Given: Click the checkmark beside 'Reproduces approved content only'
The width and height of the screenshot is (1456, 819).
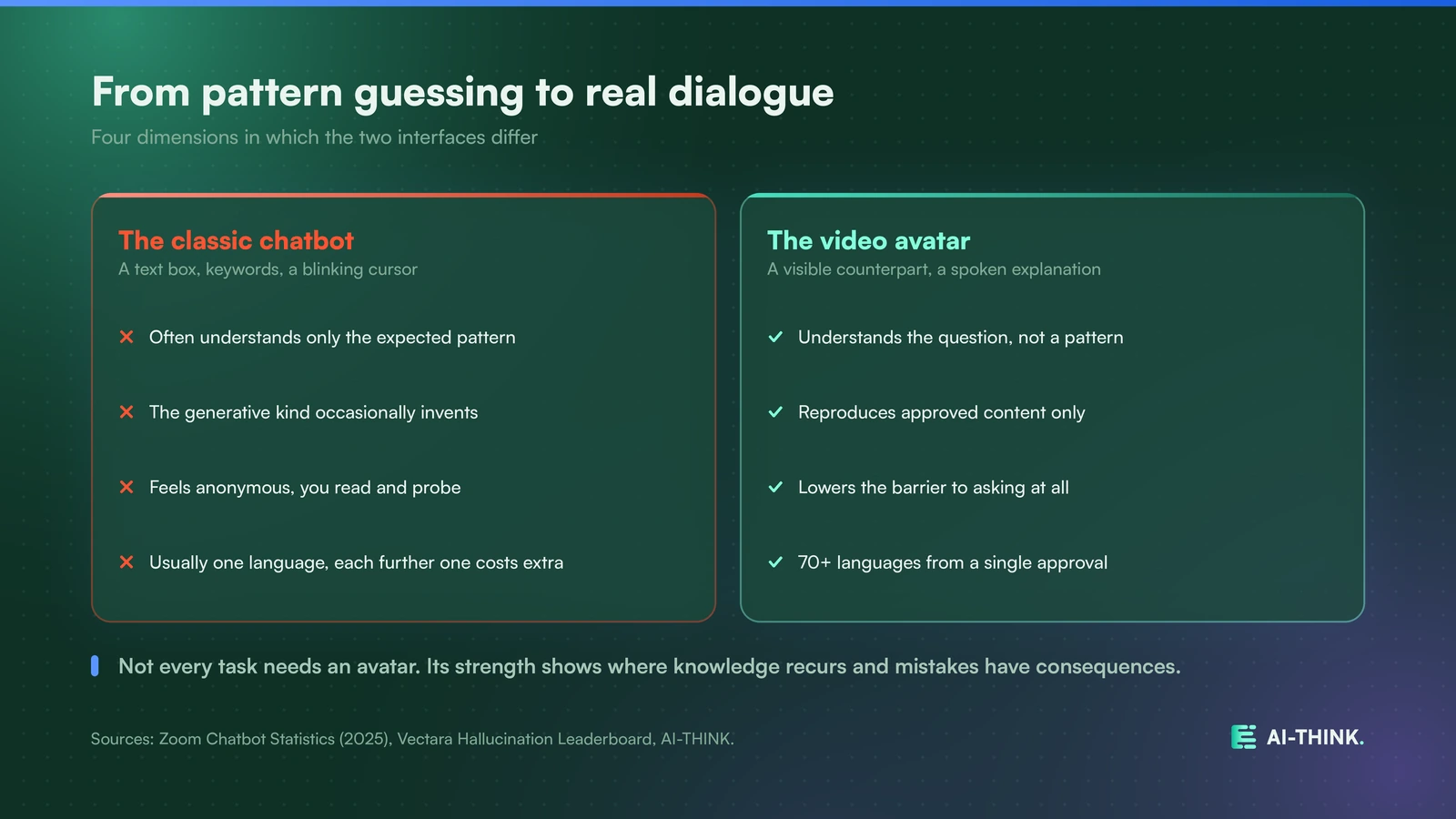Looking at the screenshot, I should pos(775,412).
